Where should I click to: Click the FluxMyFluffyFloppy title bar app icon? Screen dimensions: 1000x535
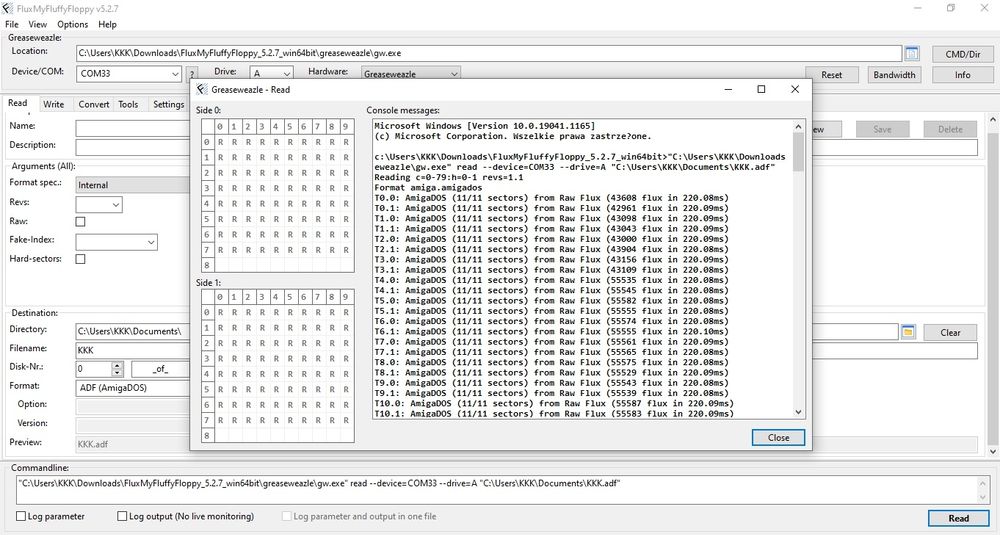click(8, 8)
